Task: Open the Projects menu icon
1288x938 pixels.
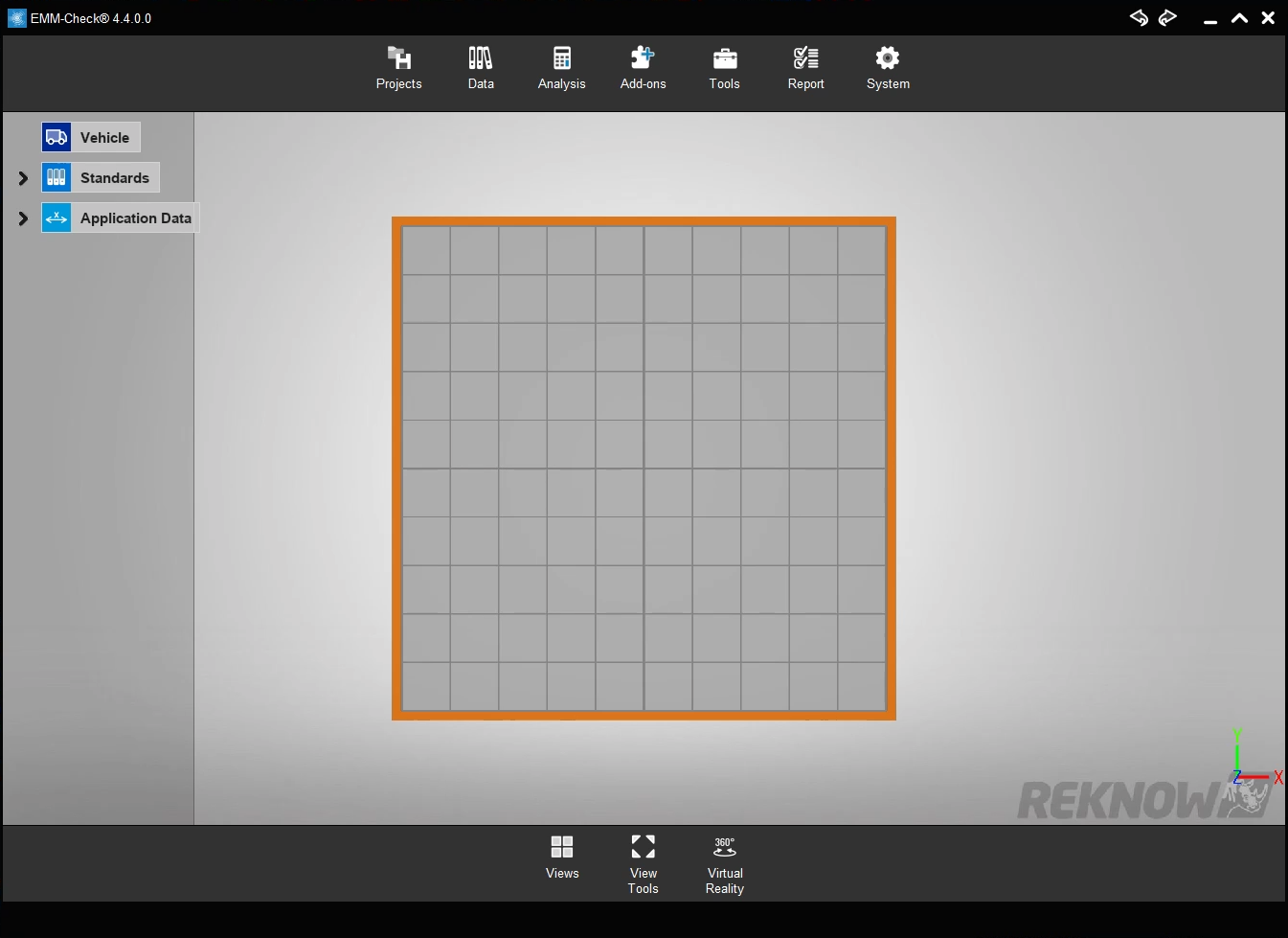Action: point(399,58)
